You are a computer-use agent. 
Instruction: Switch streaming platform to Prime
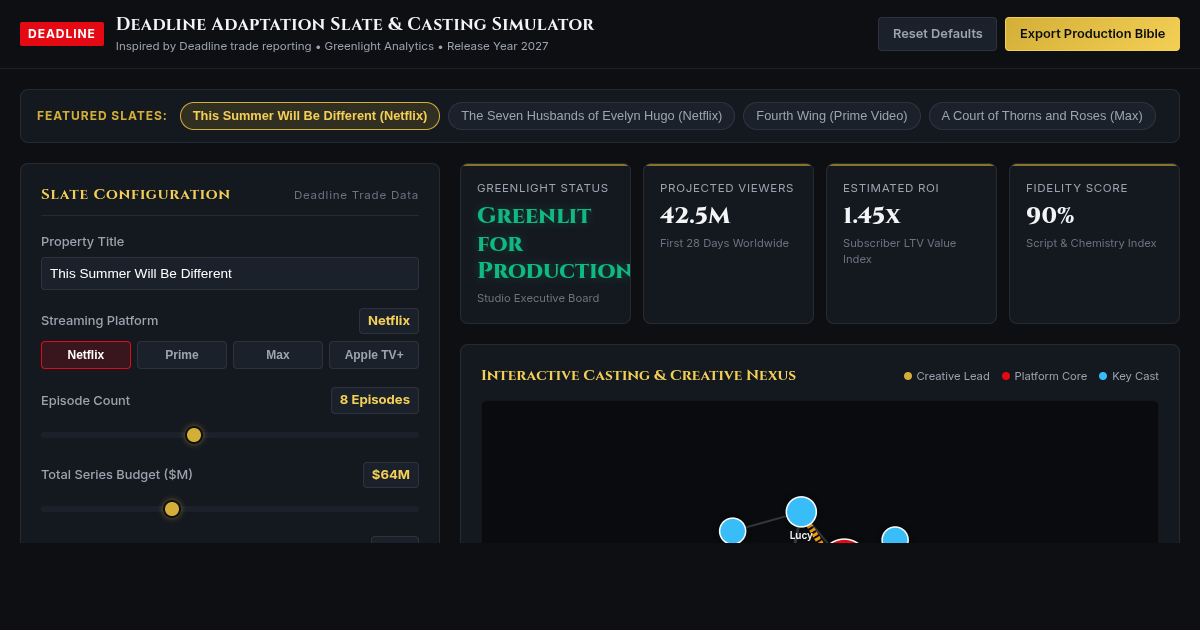coord(182,355)
